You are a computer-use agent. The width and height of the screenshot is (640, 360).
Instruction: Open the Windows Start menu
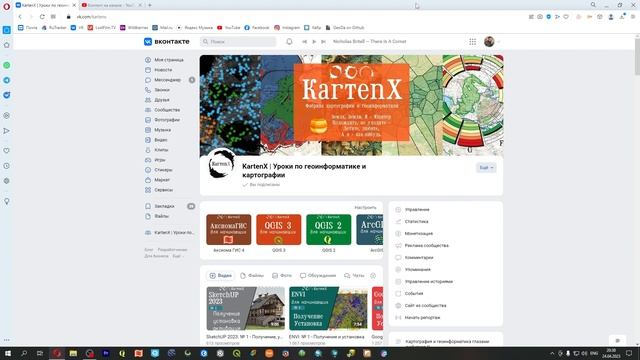(x=7, y=353)
